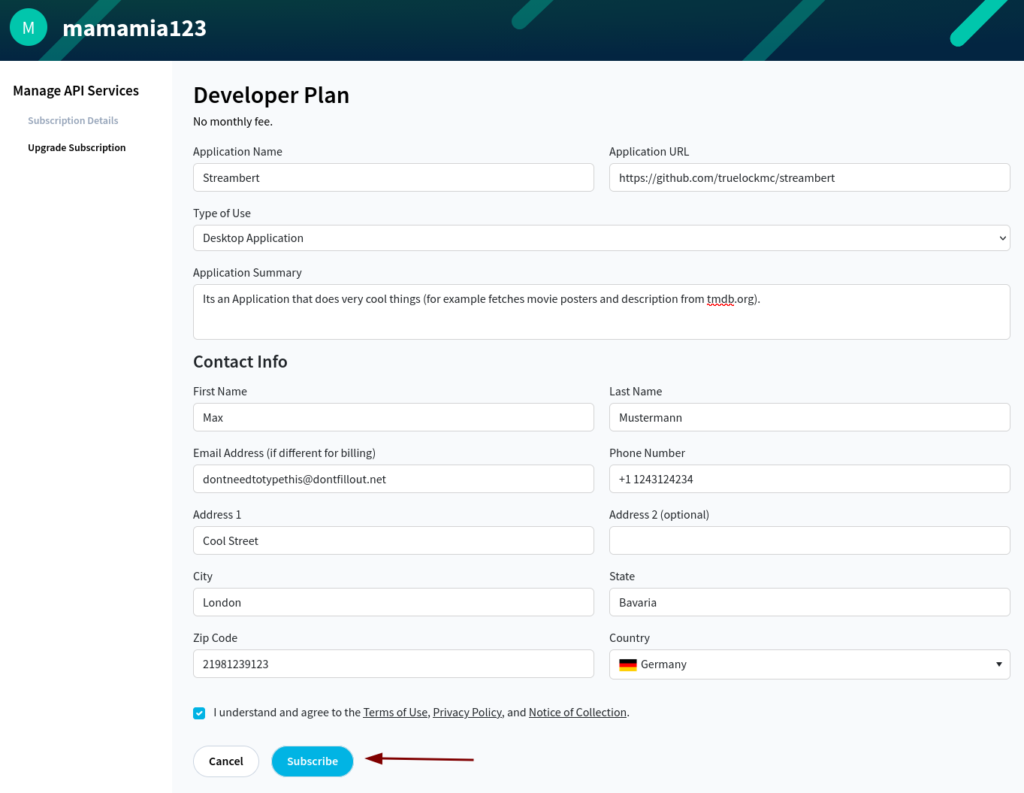This screenshot has height=793, width=1024.
Task: Open the Terms of Use link
Action: click(x=395, y=712)
